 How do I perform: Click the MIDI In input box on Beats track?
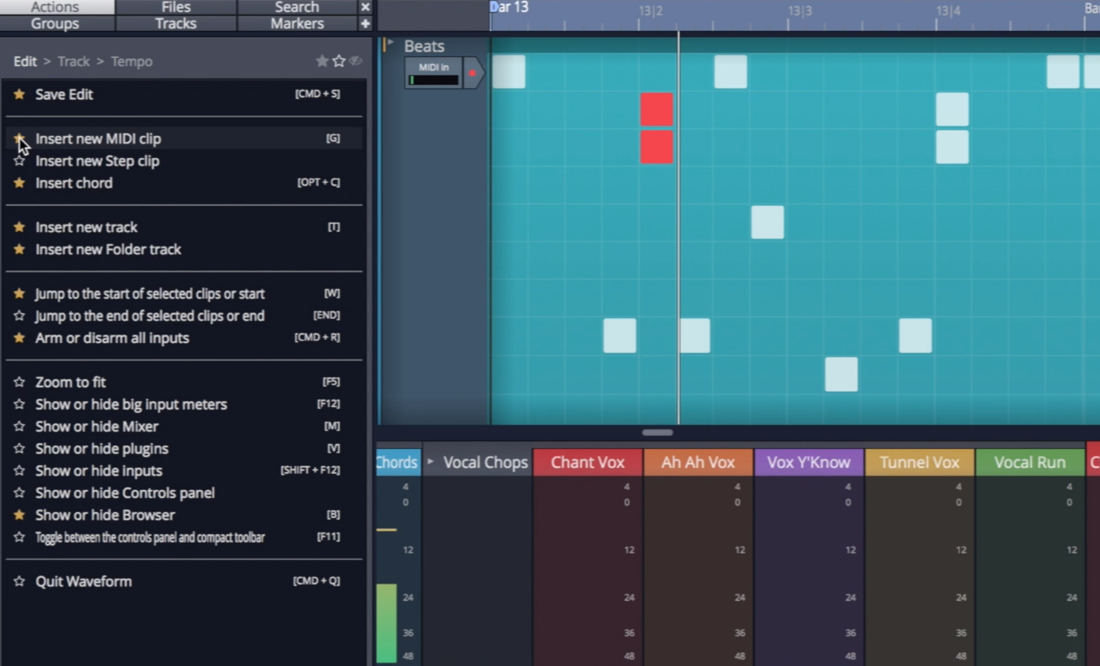pos(434,73)
